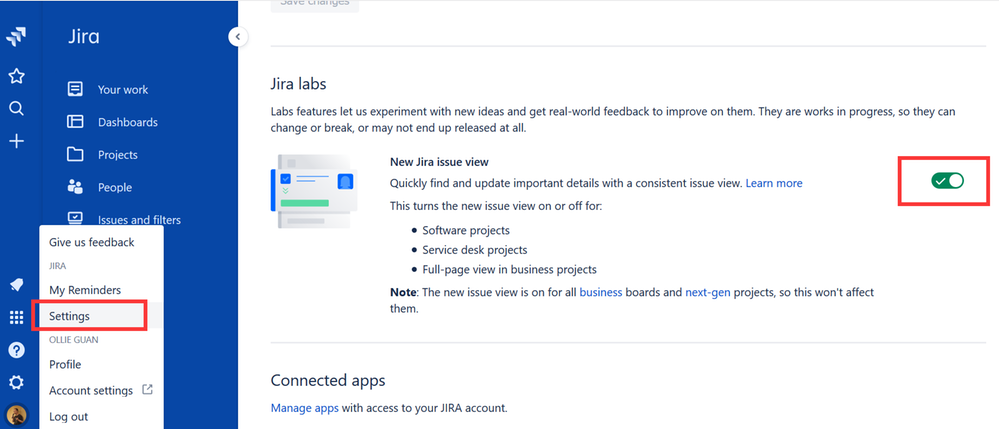The width and height of the screenshot is (999, 429).
Task: Open People in the sidebar
Action: tap(115, 187)
